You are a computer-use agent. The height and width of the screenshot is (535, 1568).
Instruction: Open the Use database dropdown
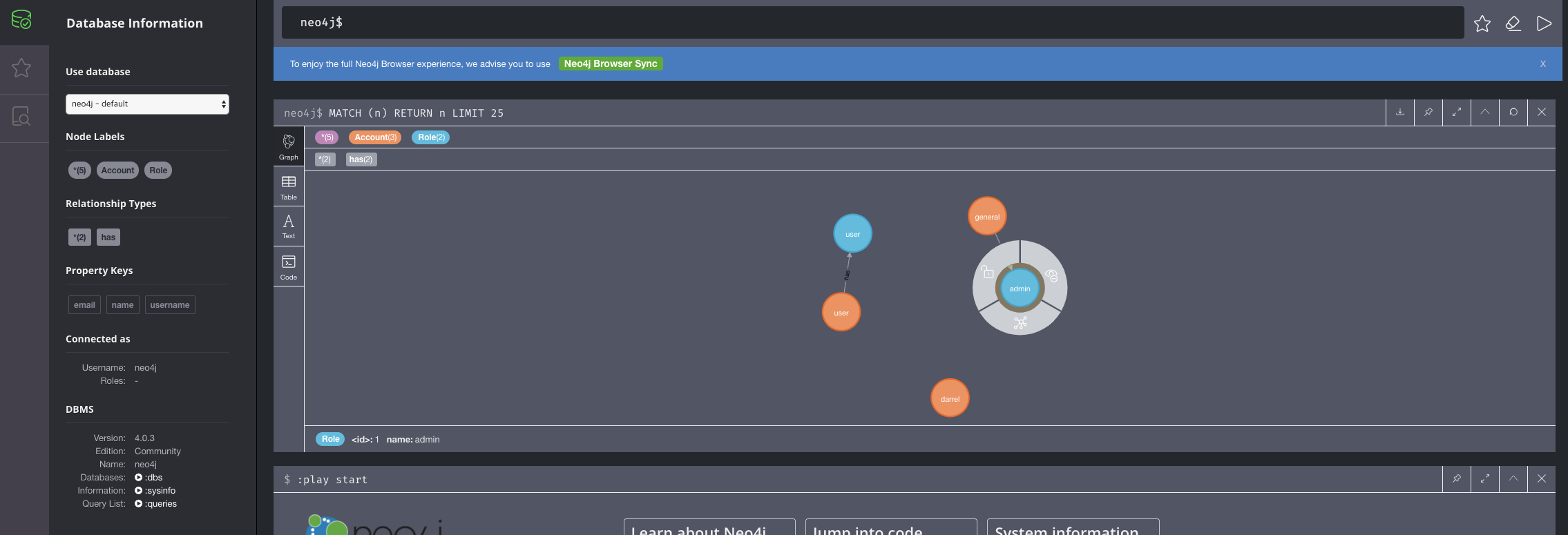click(x=147, y=104)
